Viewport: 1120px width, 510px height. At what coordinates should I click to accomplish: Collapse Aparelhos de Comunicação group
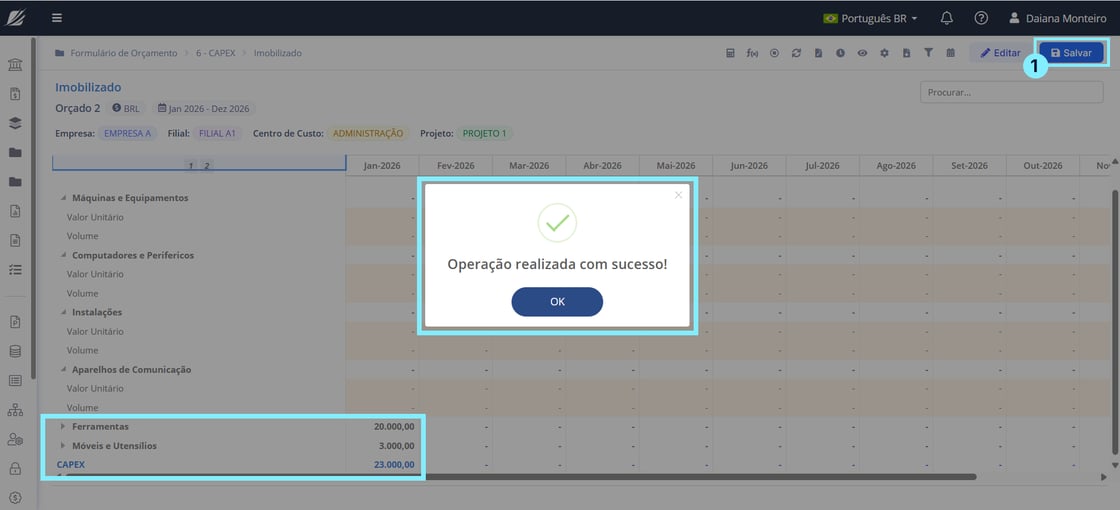63,369
